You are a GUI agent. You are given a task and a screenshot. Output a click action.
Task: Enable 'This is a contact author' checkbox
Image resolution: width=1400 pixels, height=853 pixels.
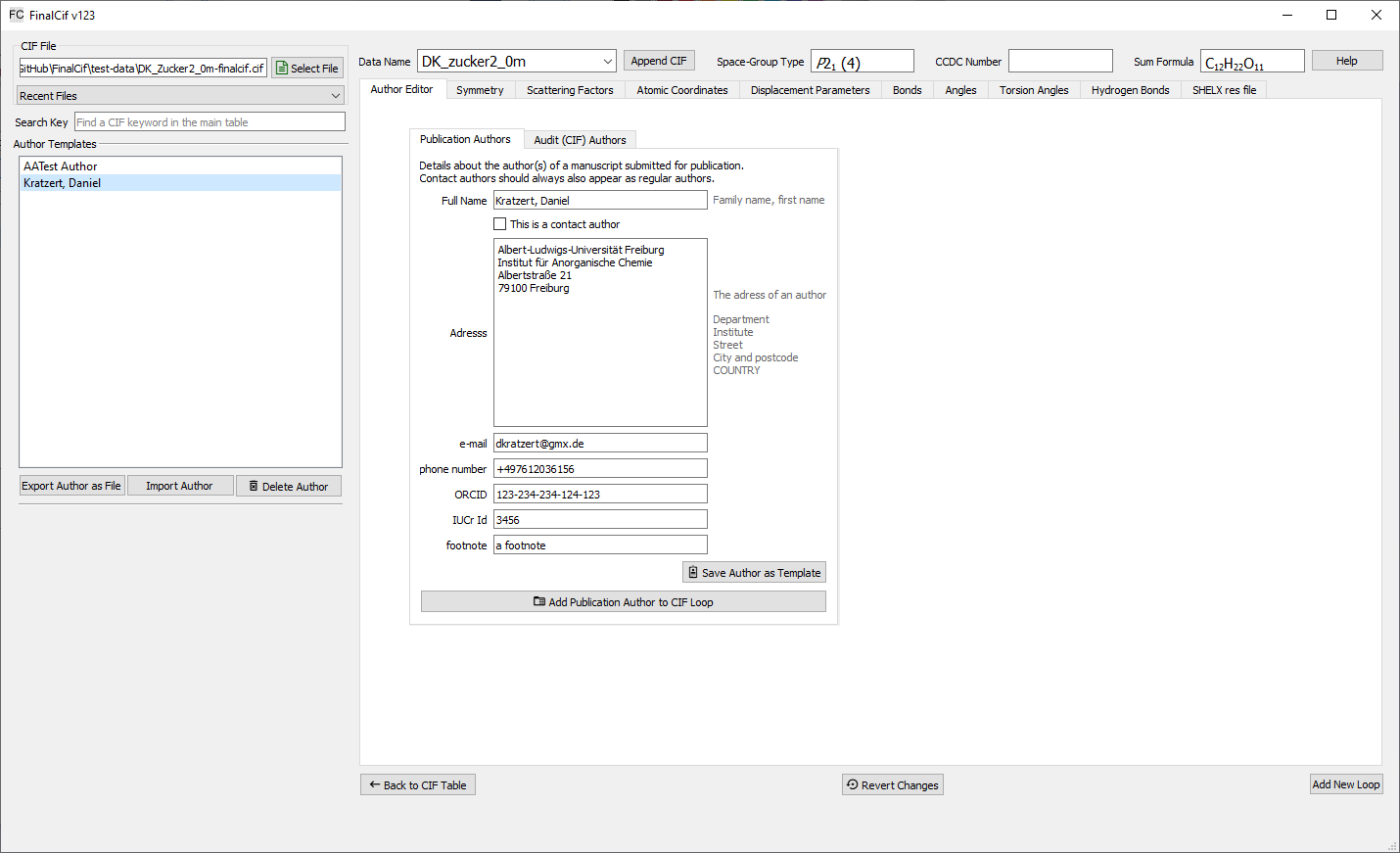[500, 224]
